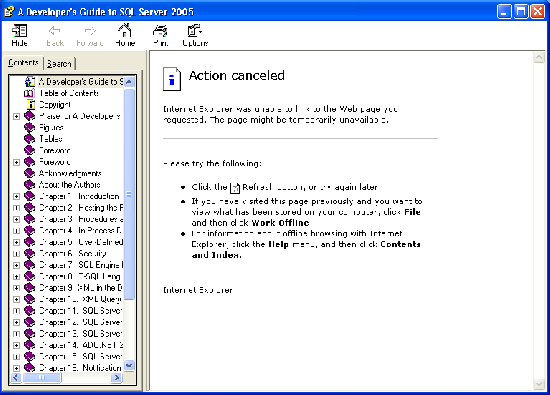550x395 pixels.
Task: Select Chapter 13 SQL Server label
Action: 81,334
